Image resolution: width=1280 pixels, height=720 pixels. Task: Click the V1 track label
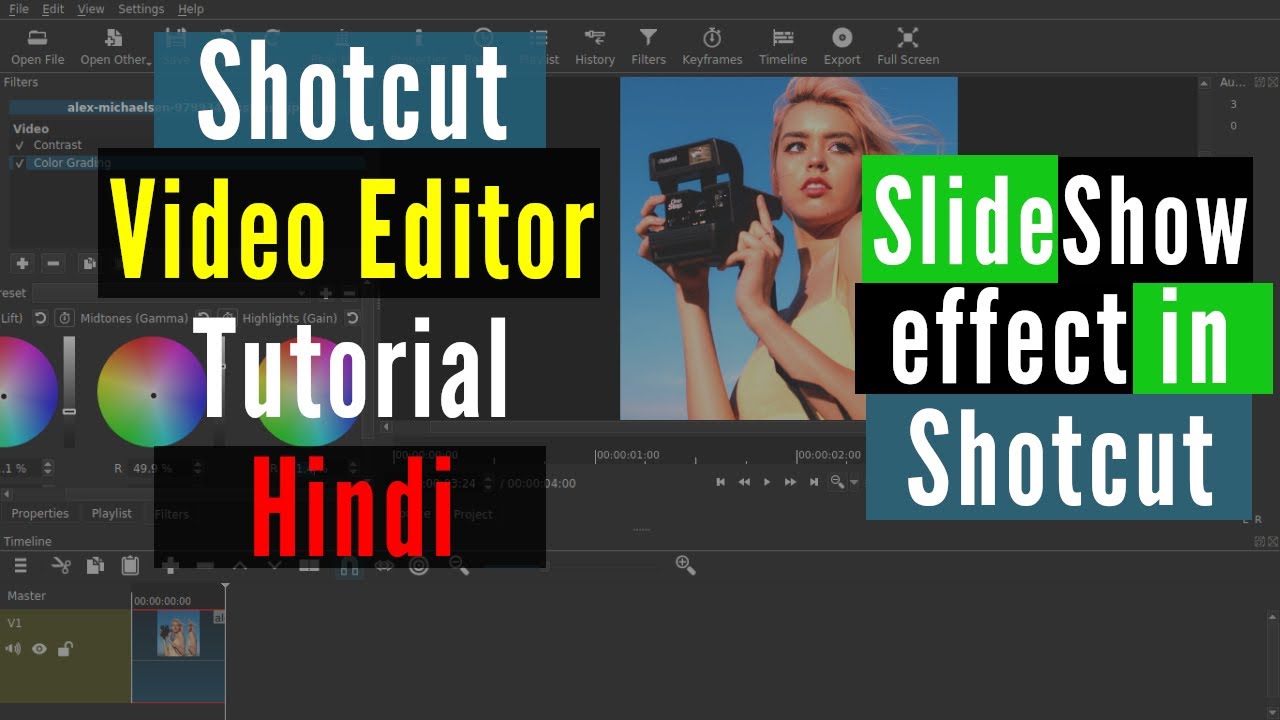pos(15,623)
